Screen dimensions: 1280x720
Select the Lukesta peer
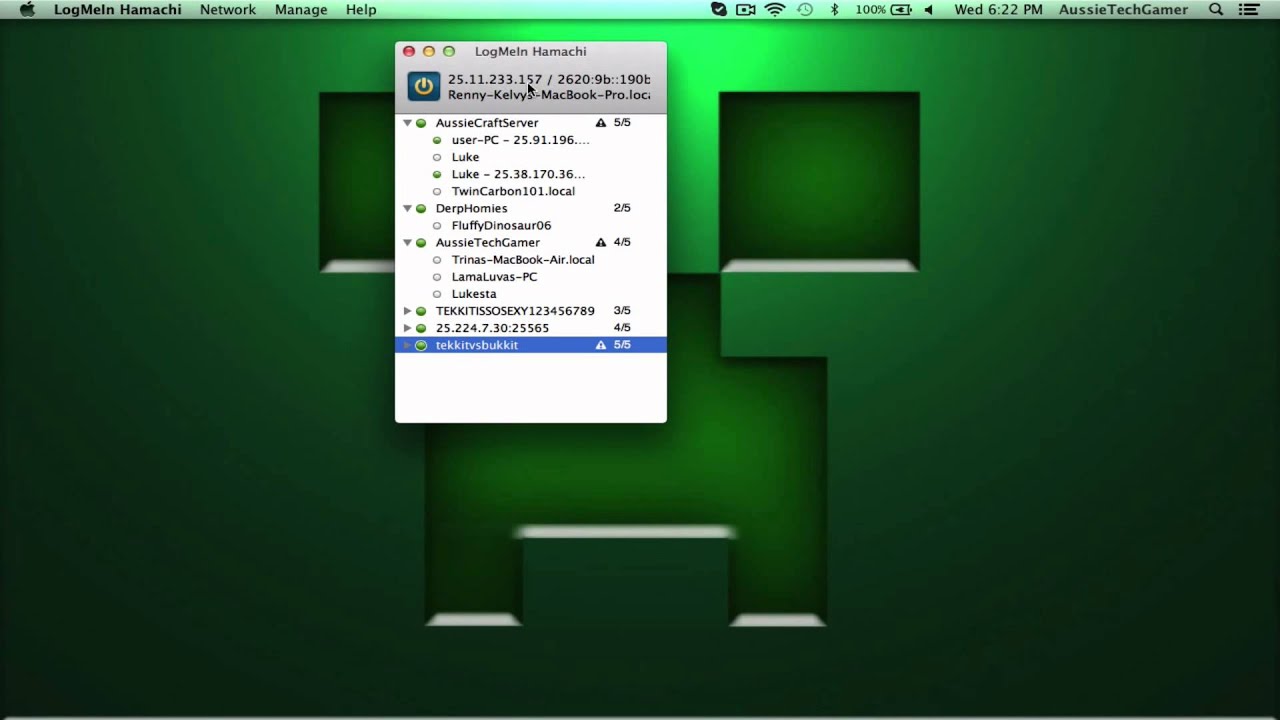[x=474, y=294]
